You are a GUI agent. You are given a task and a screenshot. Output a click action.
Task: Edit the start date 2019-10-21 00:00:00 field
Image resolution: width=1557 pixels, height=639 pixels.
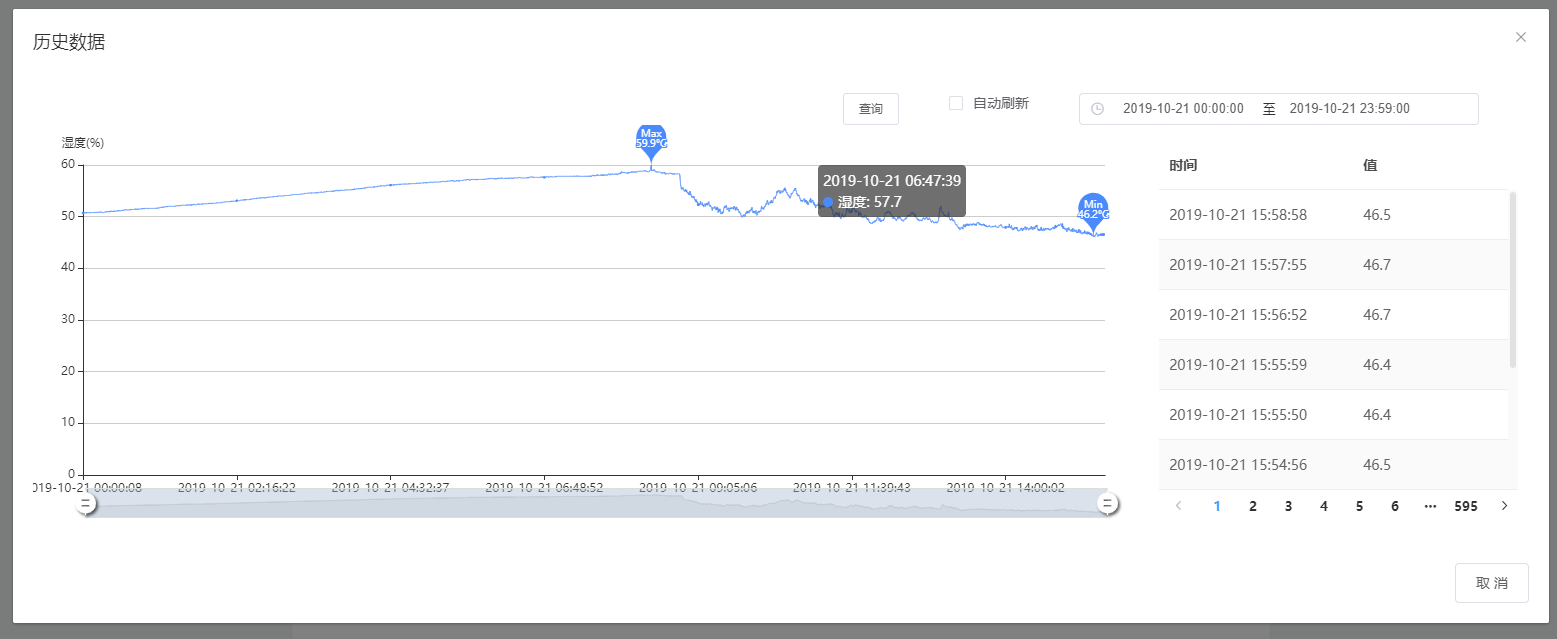click(1183, 109)
